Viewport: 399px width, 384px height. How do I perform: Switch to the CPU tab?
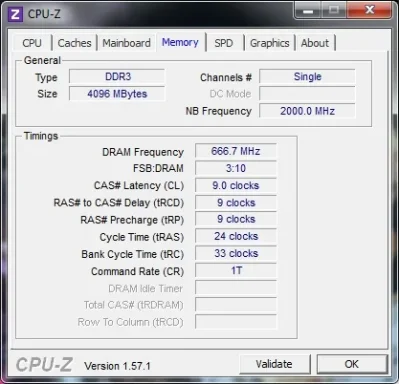click(32, 43)
